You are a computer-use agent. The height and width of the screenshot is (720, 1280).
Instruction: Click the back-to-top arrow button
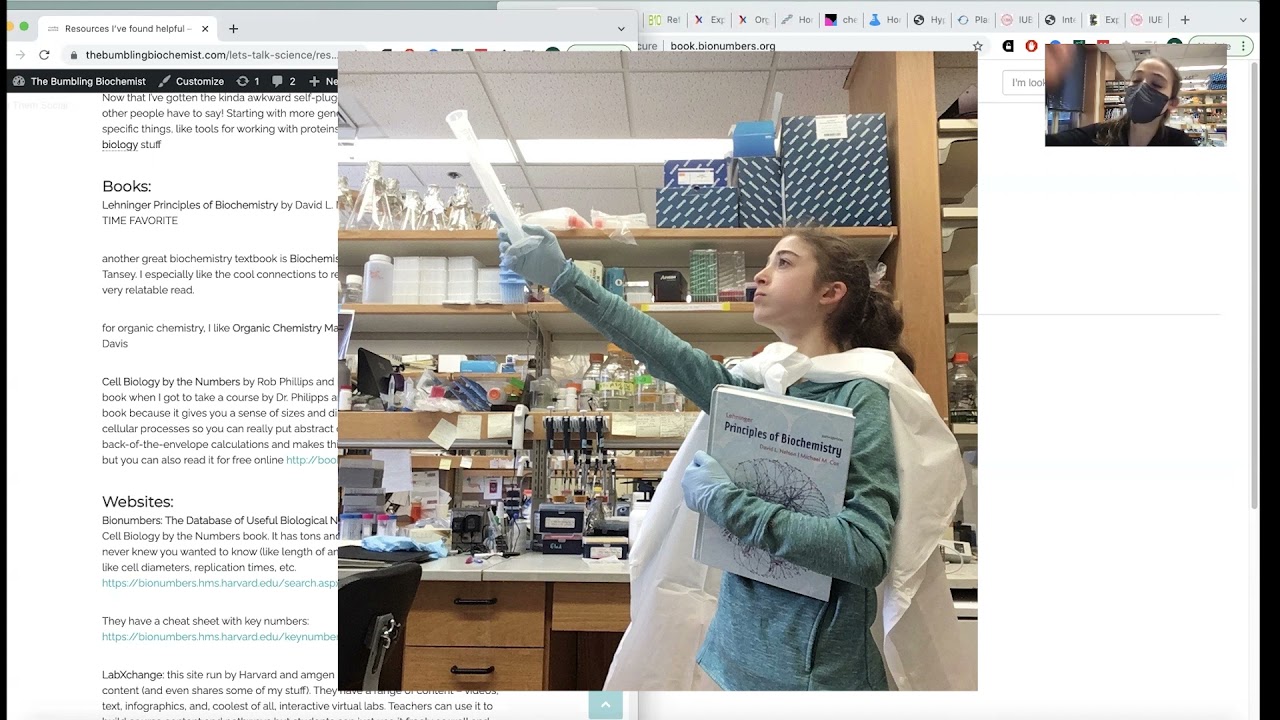(605, 705)
